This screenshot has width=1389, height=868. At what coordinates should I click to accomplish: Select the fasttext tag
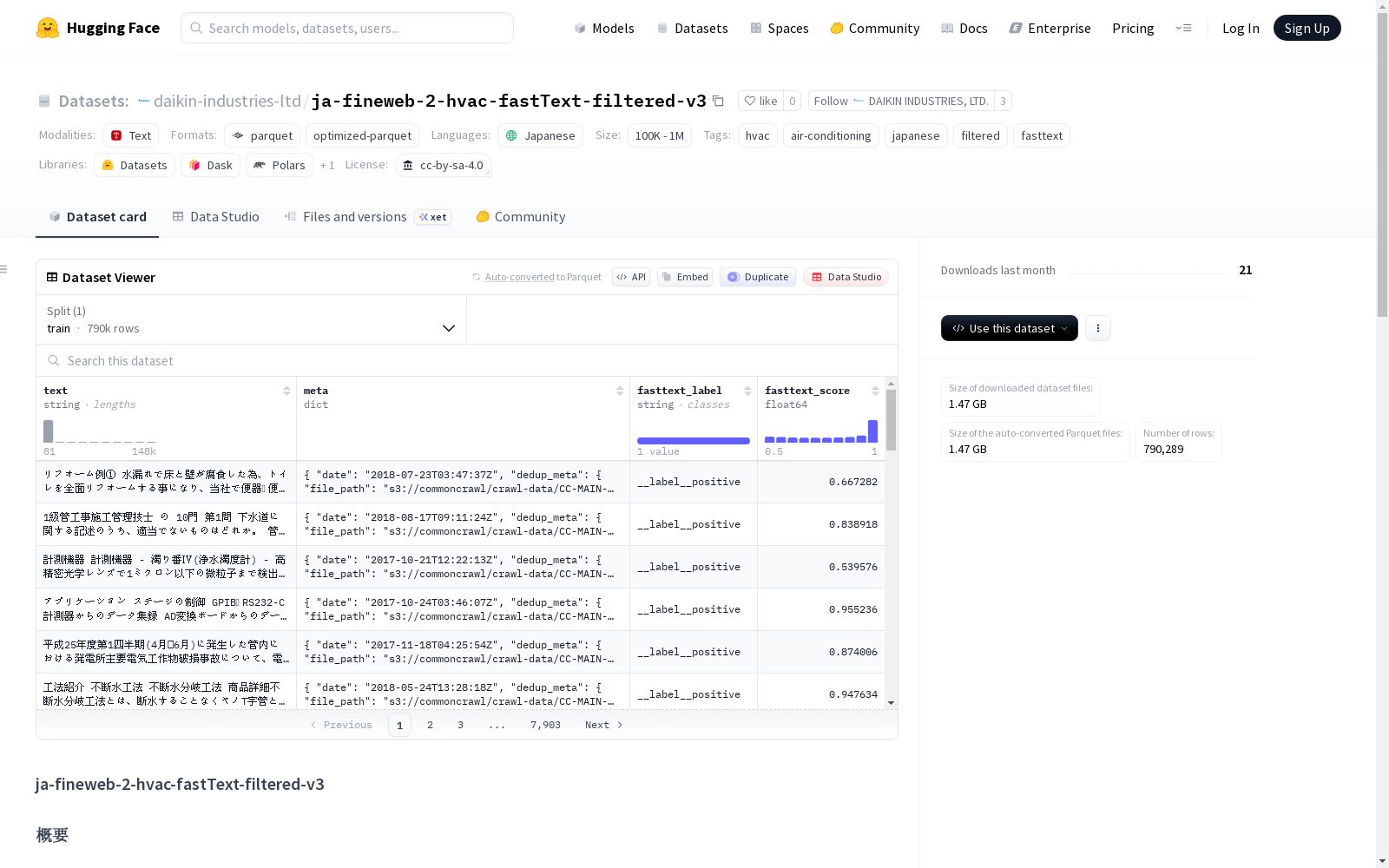tap(1042, 135)
